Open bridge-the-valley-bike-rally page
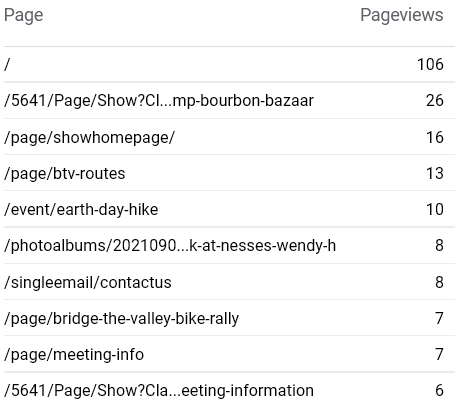The width and height of the screenshot is (455, 411). pos(121,318)
